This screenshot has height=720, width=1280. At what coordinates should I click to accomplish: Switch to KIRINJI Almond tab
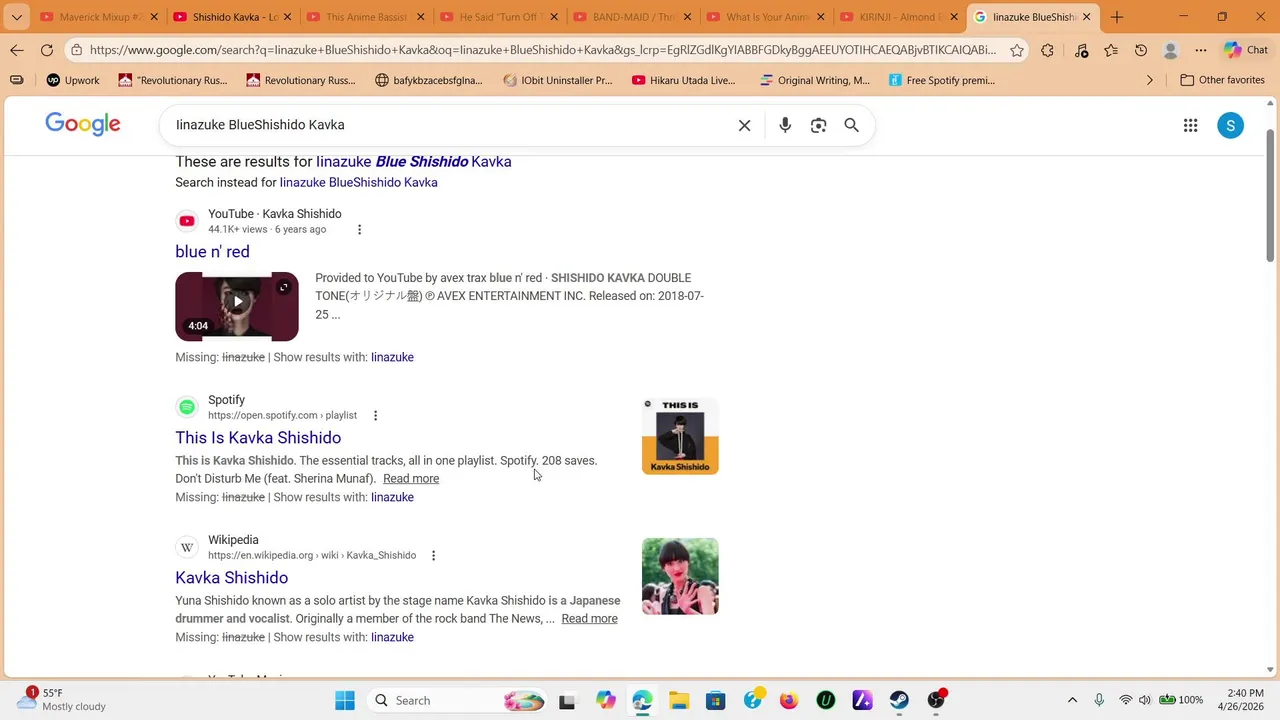click(898, 17)
